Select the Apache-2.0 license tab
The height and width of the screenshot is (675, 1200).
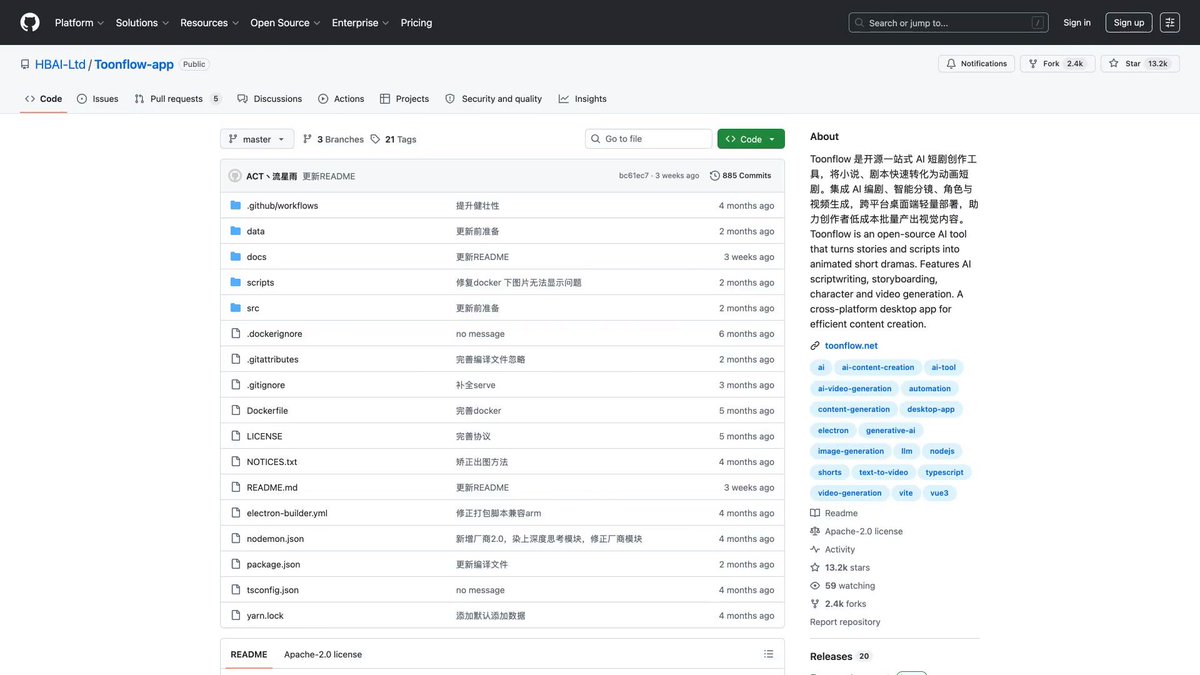pyautogui.click(x=323, y=654)
